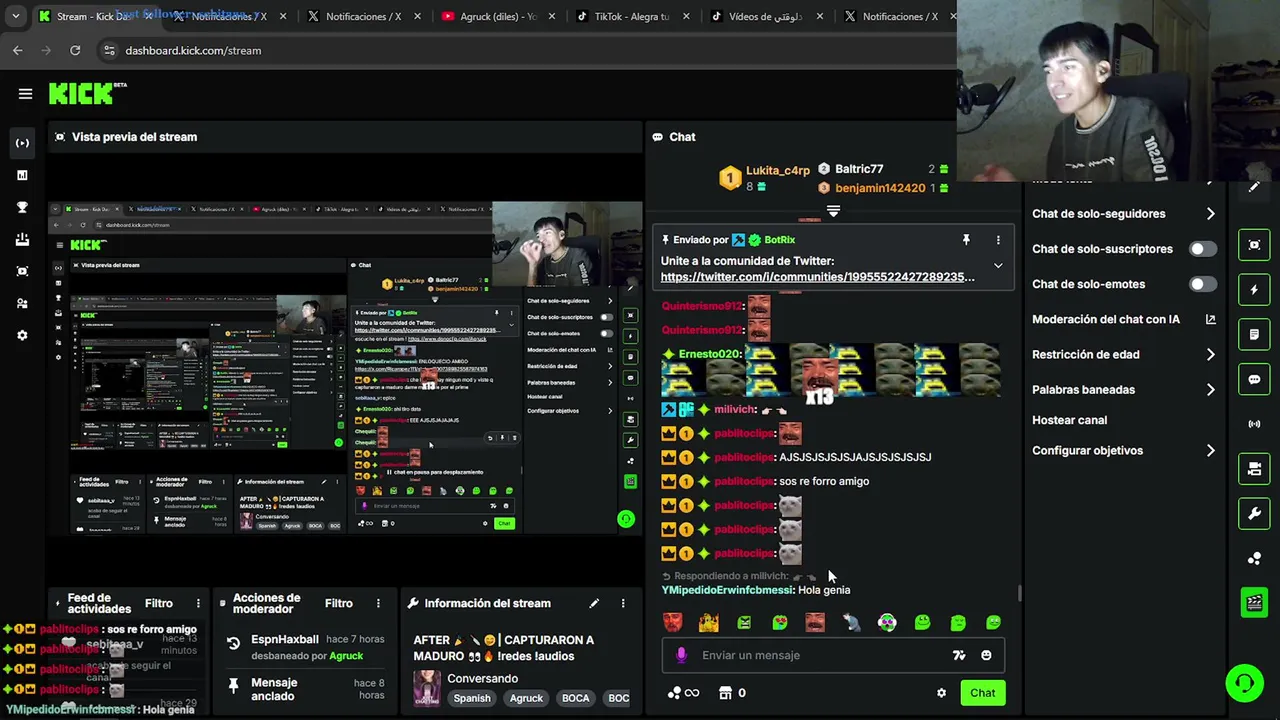Toggle chat bubble widget icon in right rail
The image size is (1280, 720).
click(1254, 379)
